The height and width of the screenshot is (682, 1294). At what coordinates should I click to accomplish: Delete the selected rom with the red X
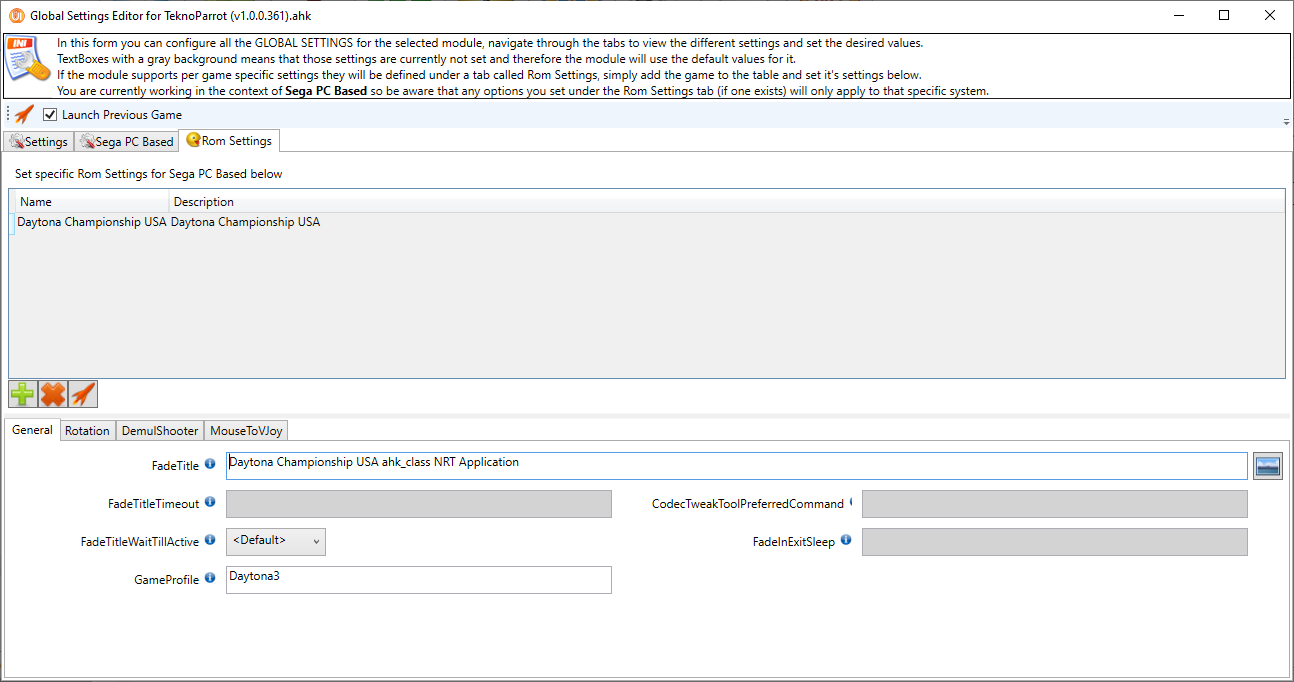pos(53,394)
